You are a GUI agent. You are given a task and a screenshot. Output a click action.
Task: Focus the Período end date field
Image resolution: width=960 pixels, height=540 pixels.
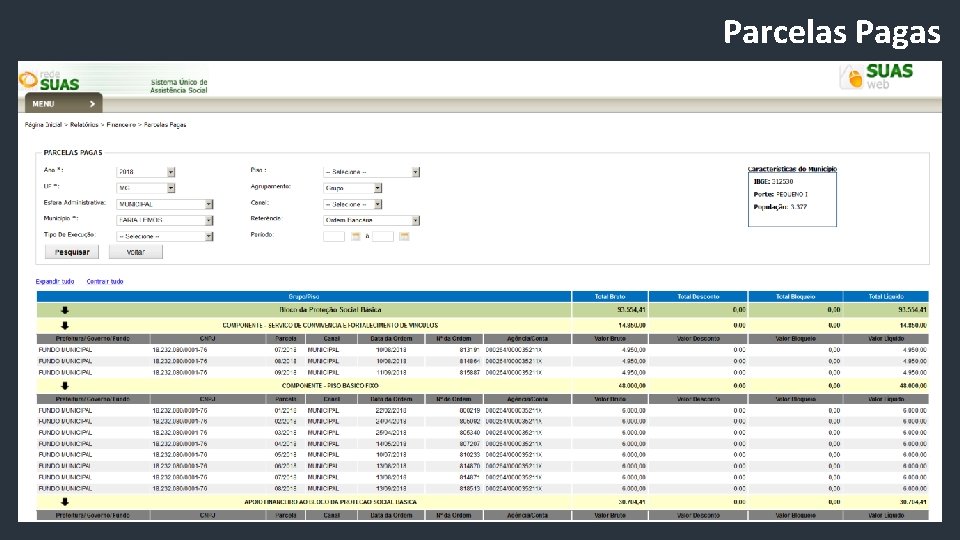point(383,236)
